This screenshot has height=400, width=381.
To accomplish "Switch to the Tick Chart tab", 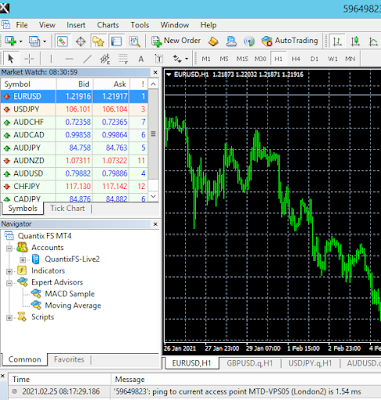I will click(x=67, y=208).
